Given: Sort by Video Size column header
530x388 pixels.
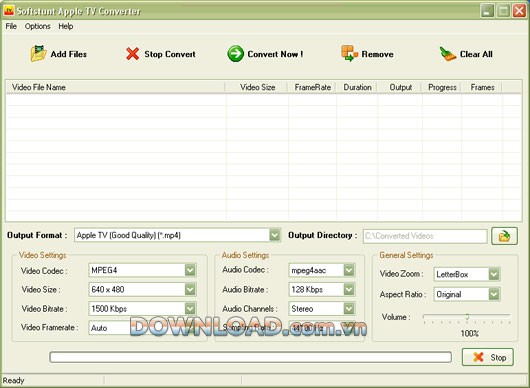Looking at the screenshot, I should pos(257,87).
